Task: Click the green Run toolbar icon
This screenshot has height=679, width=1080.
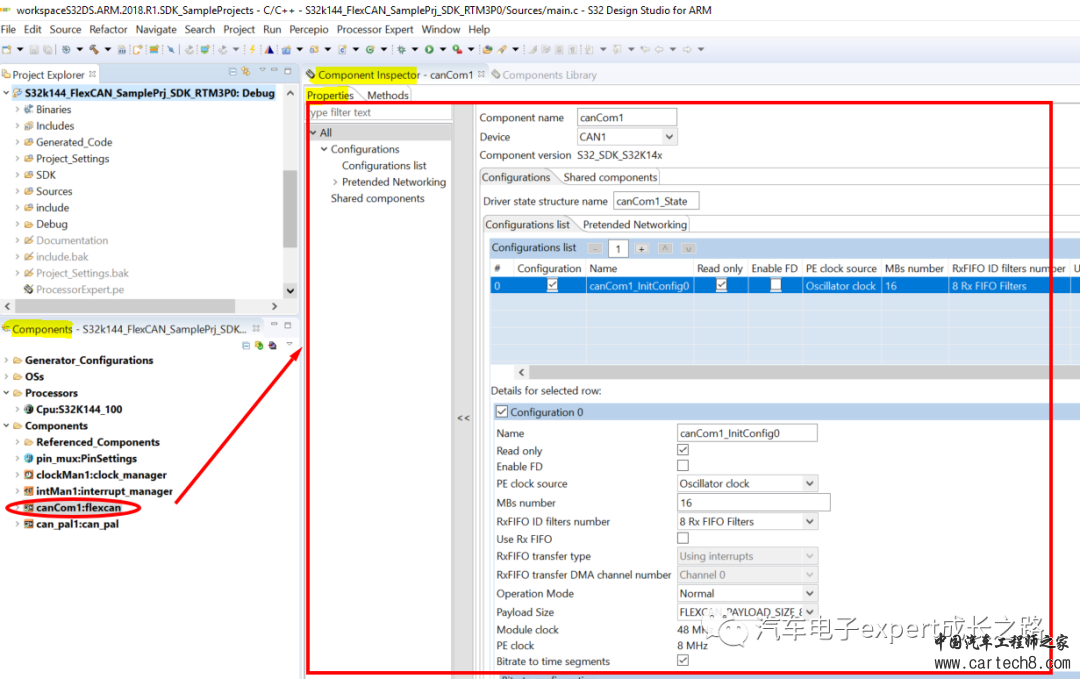Action: pyautogui.click(x=429, y=50)
